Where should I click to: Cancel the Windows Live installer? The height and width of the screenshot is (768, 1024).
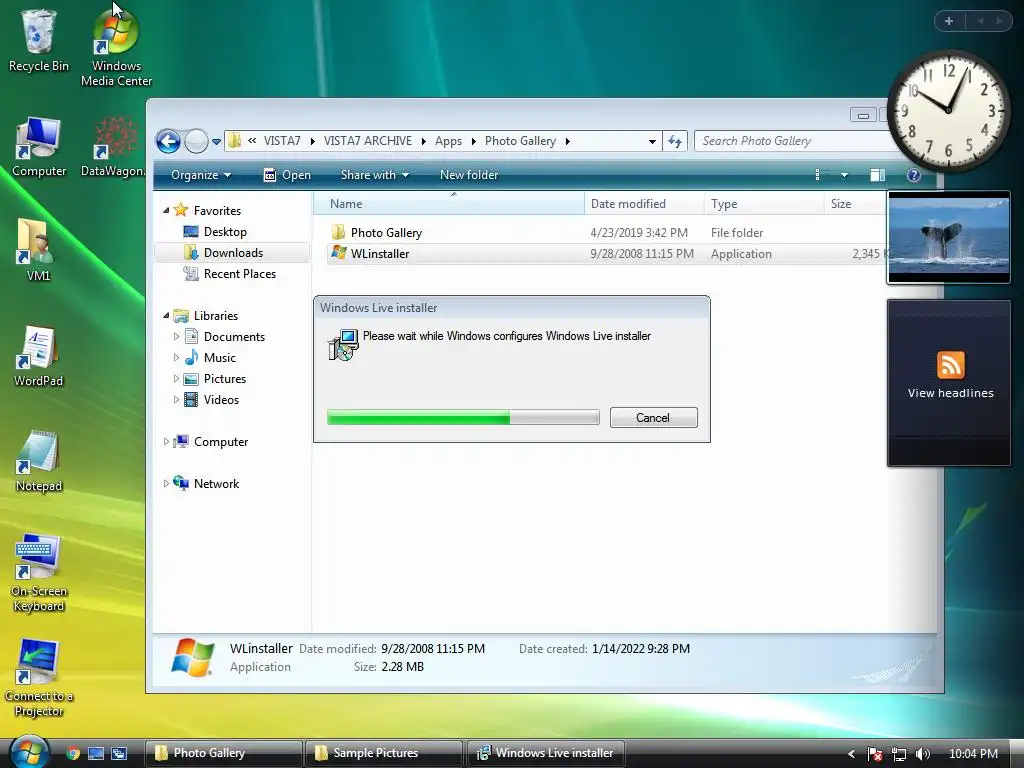tap(653, 418)
